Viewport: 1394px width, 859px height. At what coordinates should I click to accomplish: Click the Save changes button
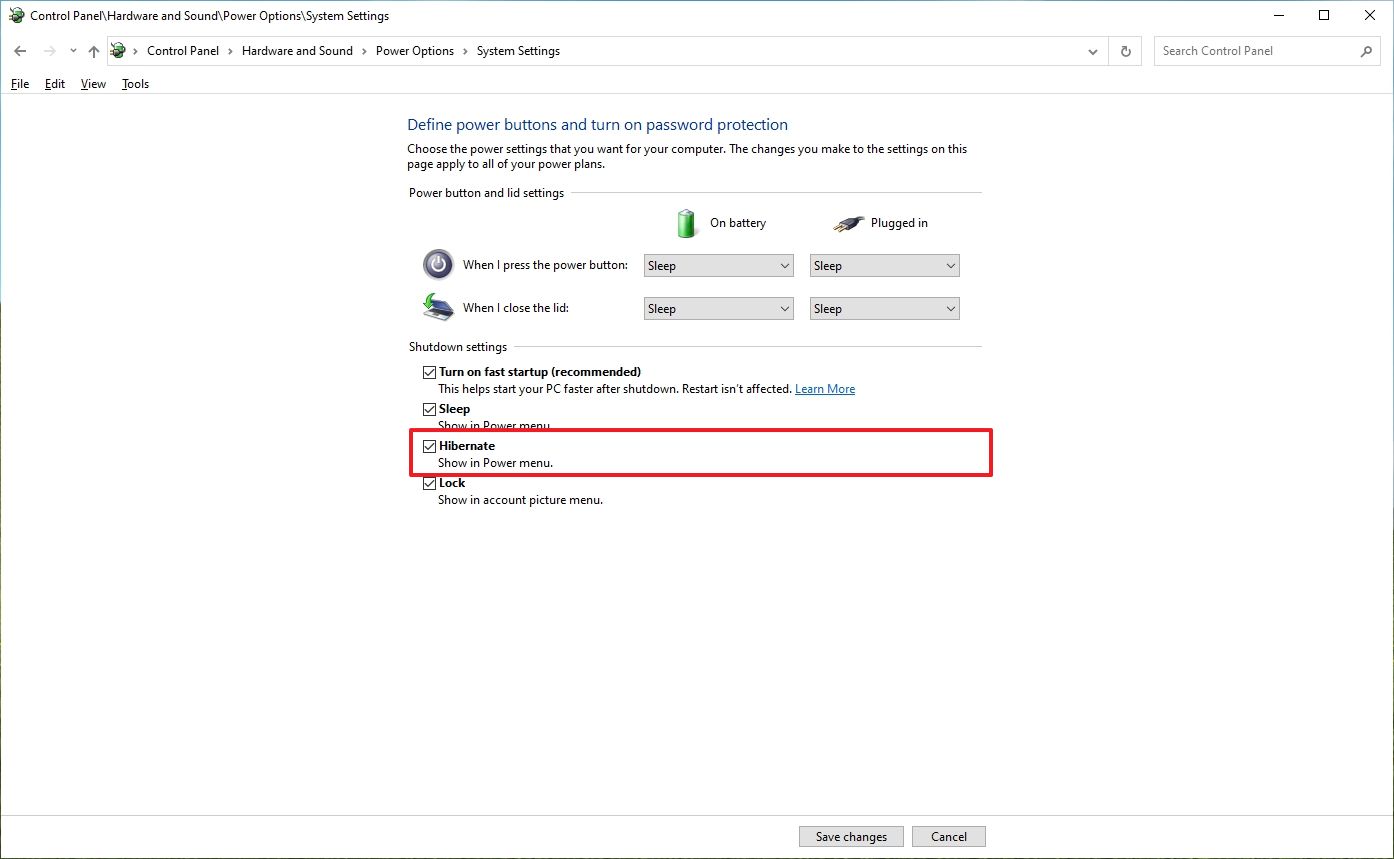tap(851, 837)
